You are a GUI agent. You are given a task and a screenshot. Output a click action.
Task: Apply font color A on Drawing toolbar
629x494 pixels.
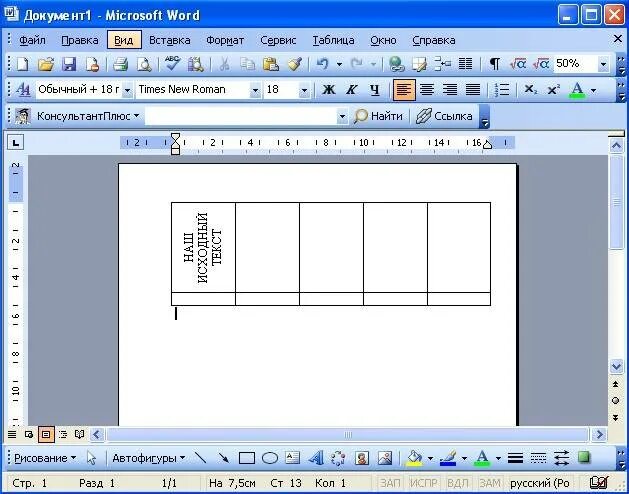[482, 458]
